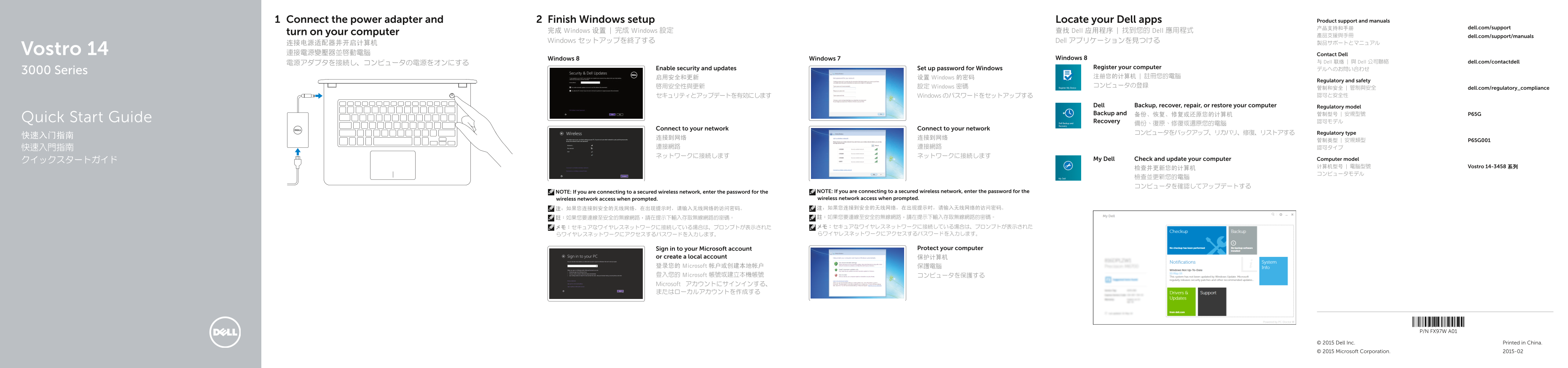
Task: Click 'Set up password for Windows' caption
Action: (959, 68)
